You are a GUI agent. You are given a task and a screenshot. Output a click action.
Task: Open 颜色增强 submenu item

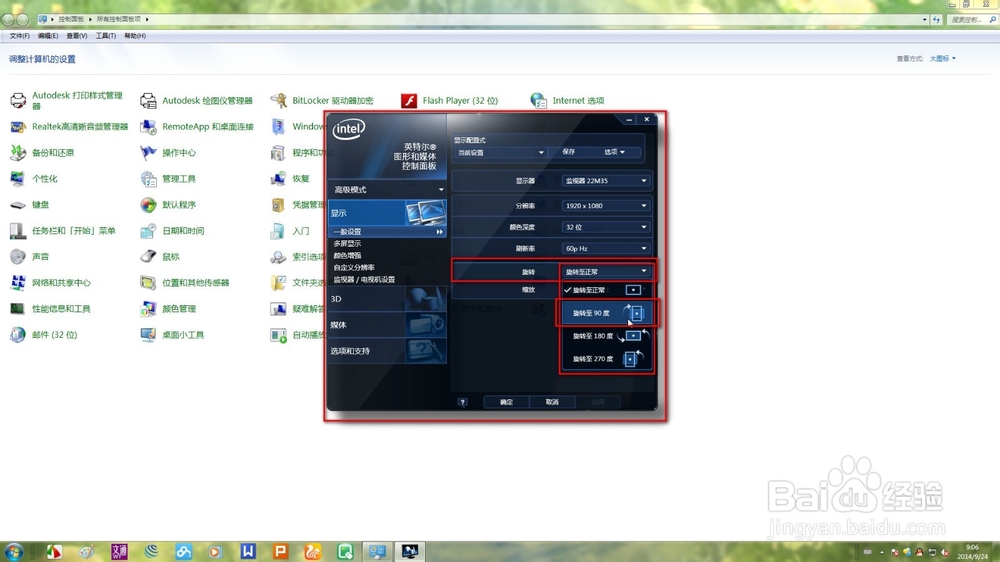pos(347,255)
